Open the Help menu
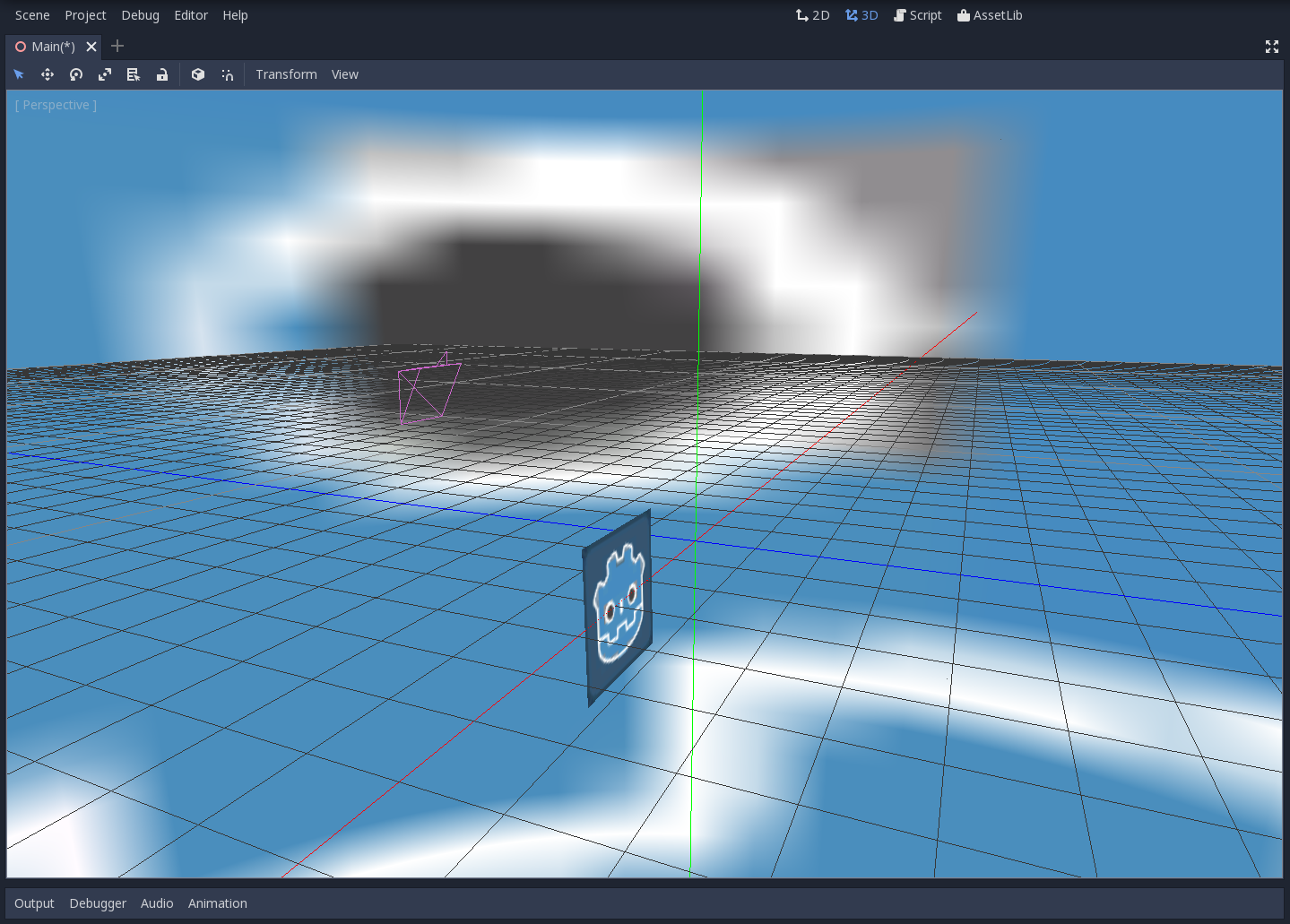The image size is (1290, 924). (x=235, y=15)
